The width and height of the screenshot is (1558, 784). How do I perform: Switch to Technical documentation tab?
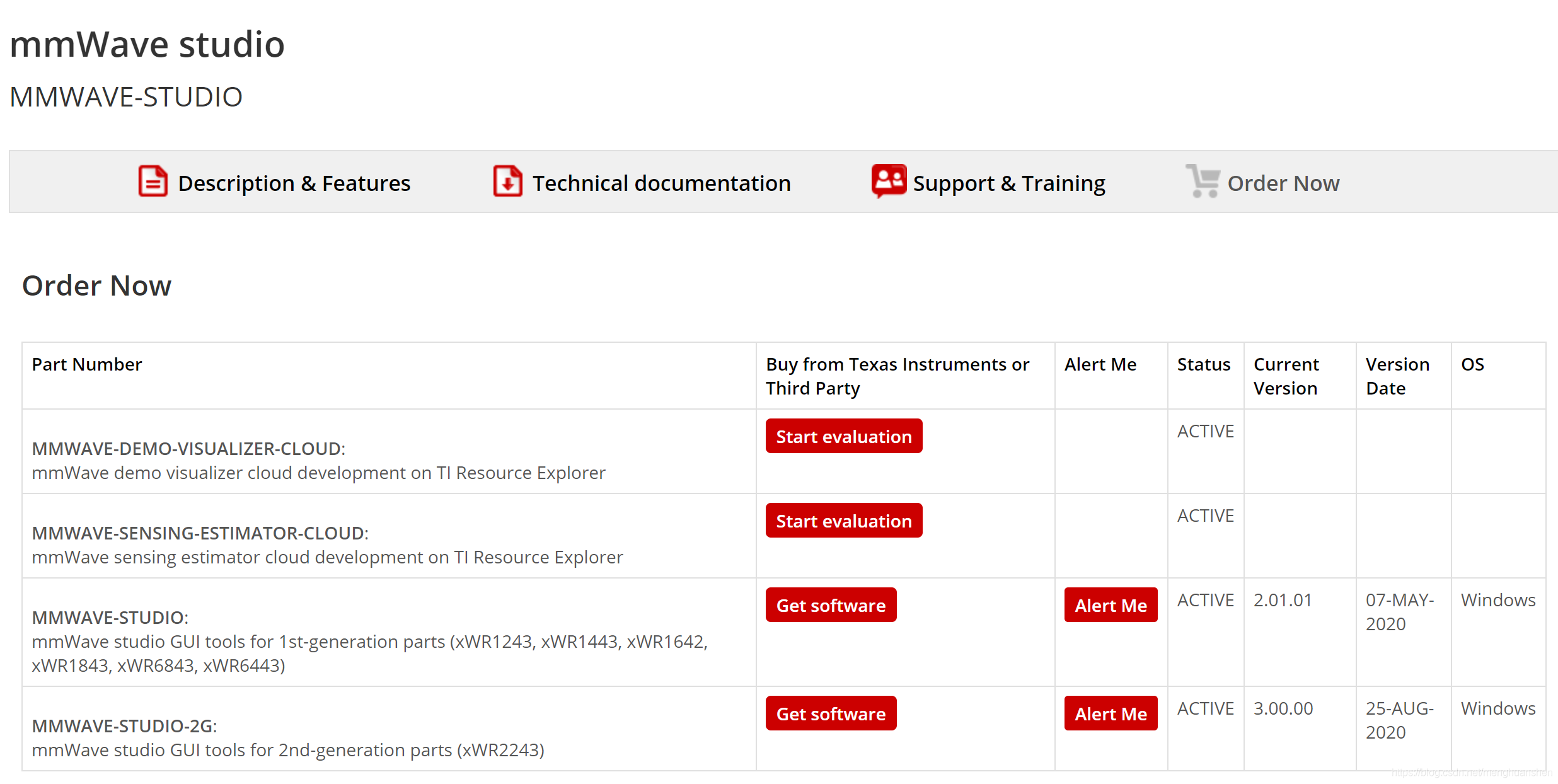[661, 183]
